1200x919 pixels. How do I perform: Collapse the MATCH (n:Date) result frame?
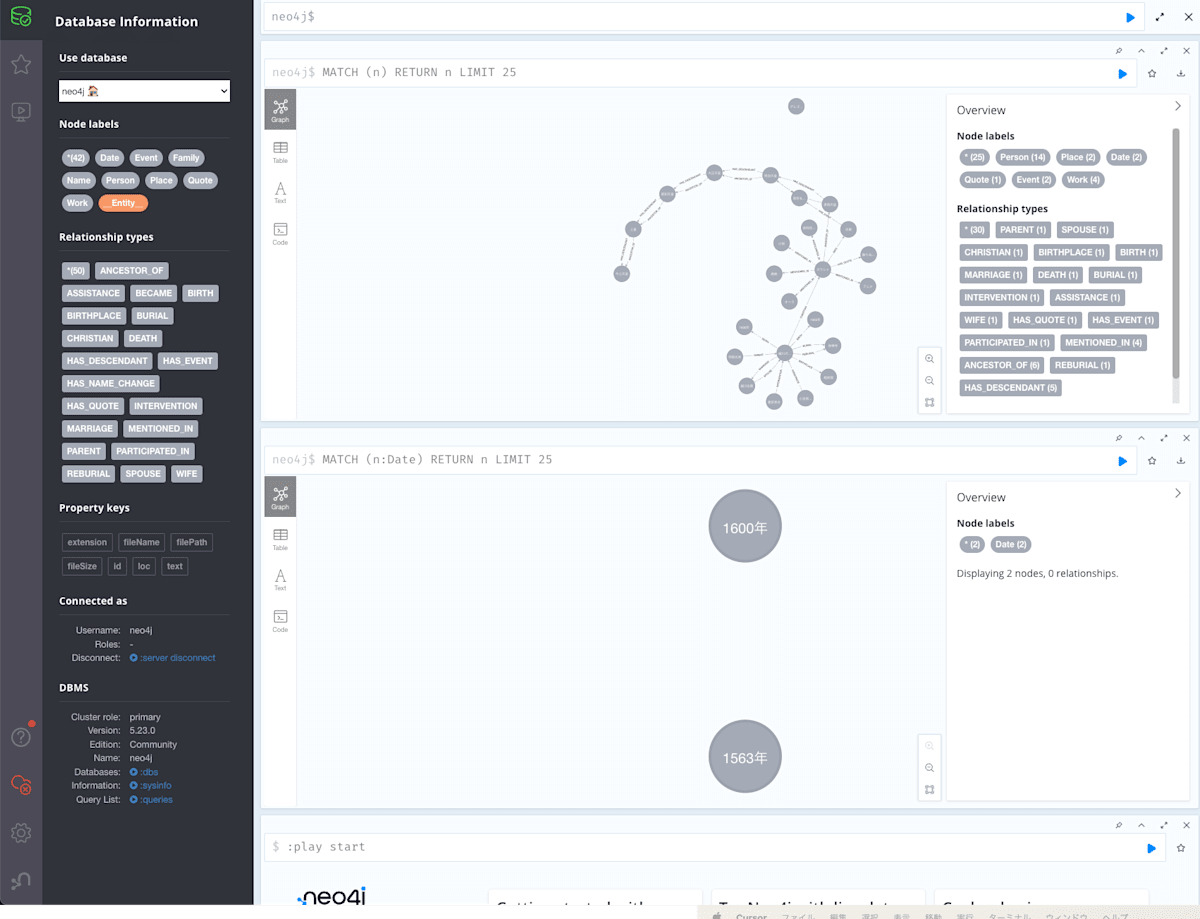click(1141, 437)
